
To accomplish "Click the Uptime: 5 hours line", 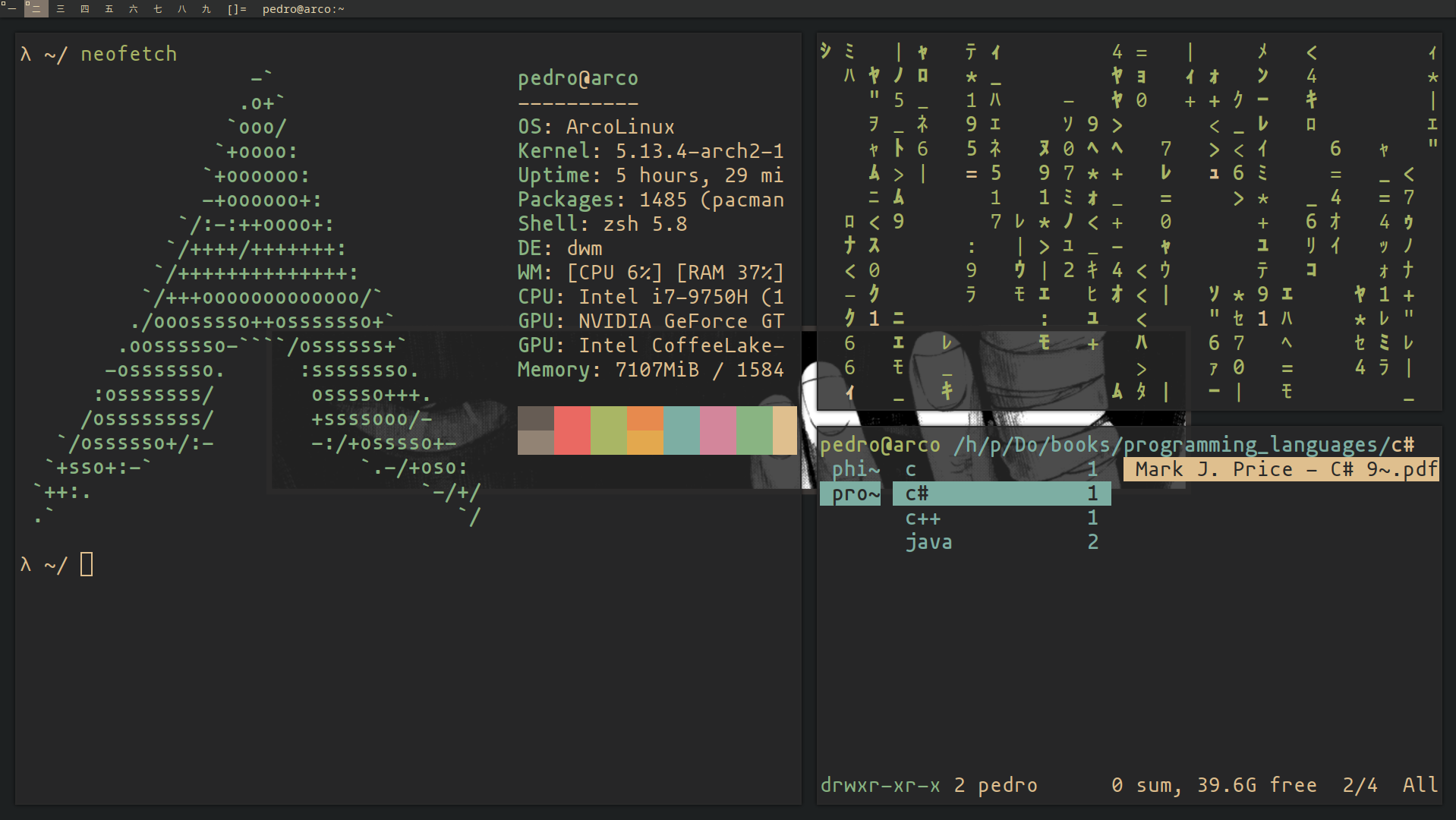I will 651,175.
